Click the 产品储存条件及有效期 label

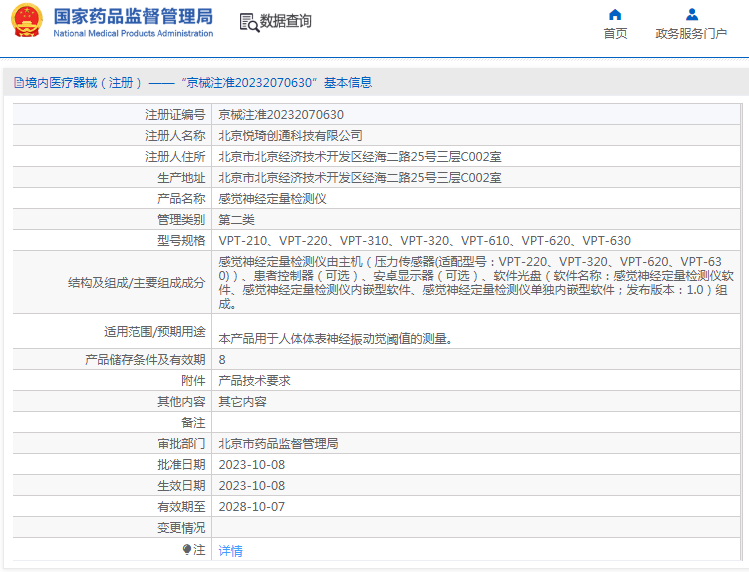(x=145, y=359)
